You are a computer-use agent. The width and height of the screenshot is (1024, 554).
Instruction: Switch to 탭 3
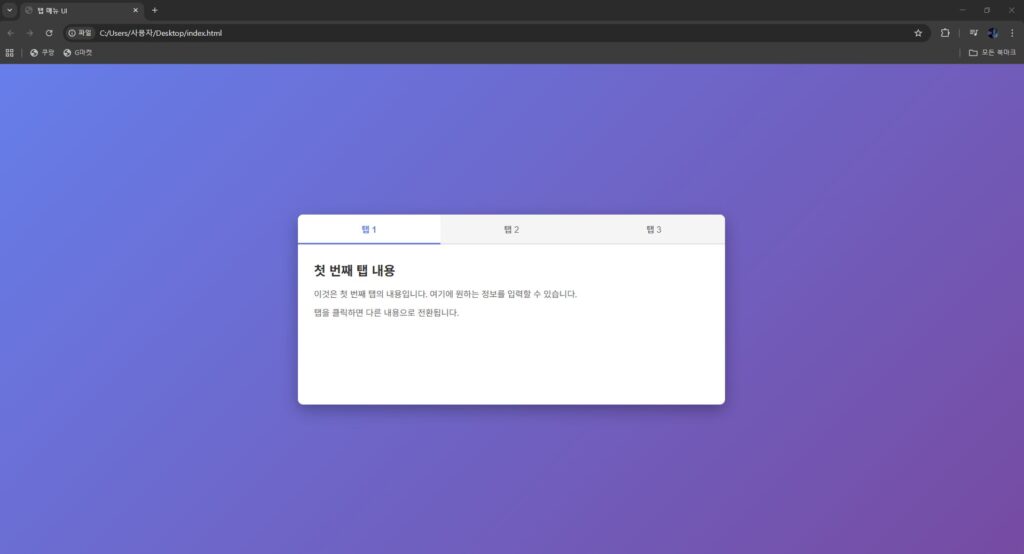tap(654, 229)
